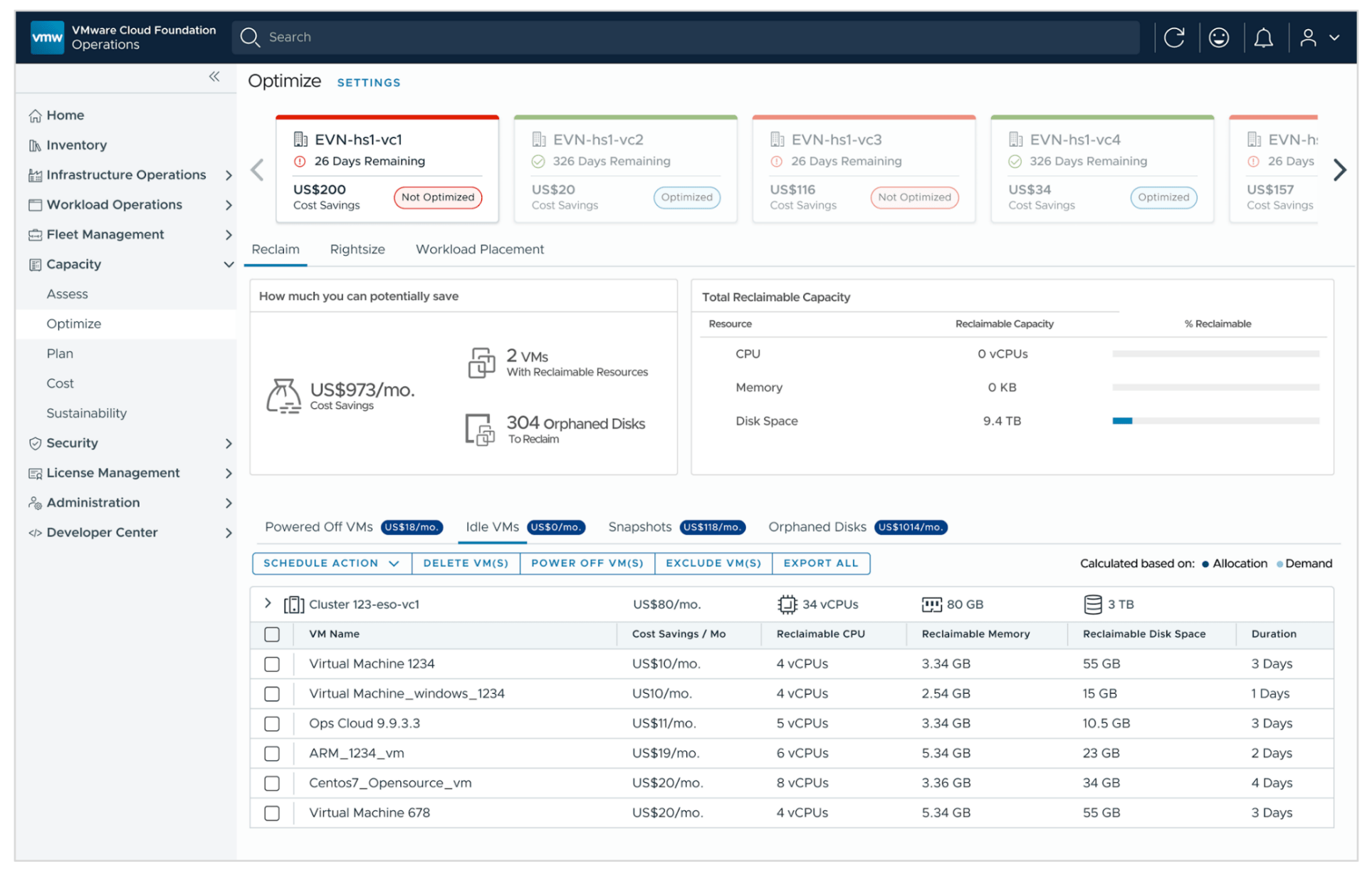Open the Settings link next to Optimize
The image size is (1372, 869).
point(368,82)
